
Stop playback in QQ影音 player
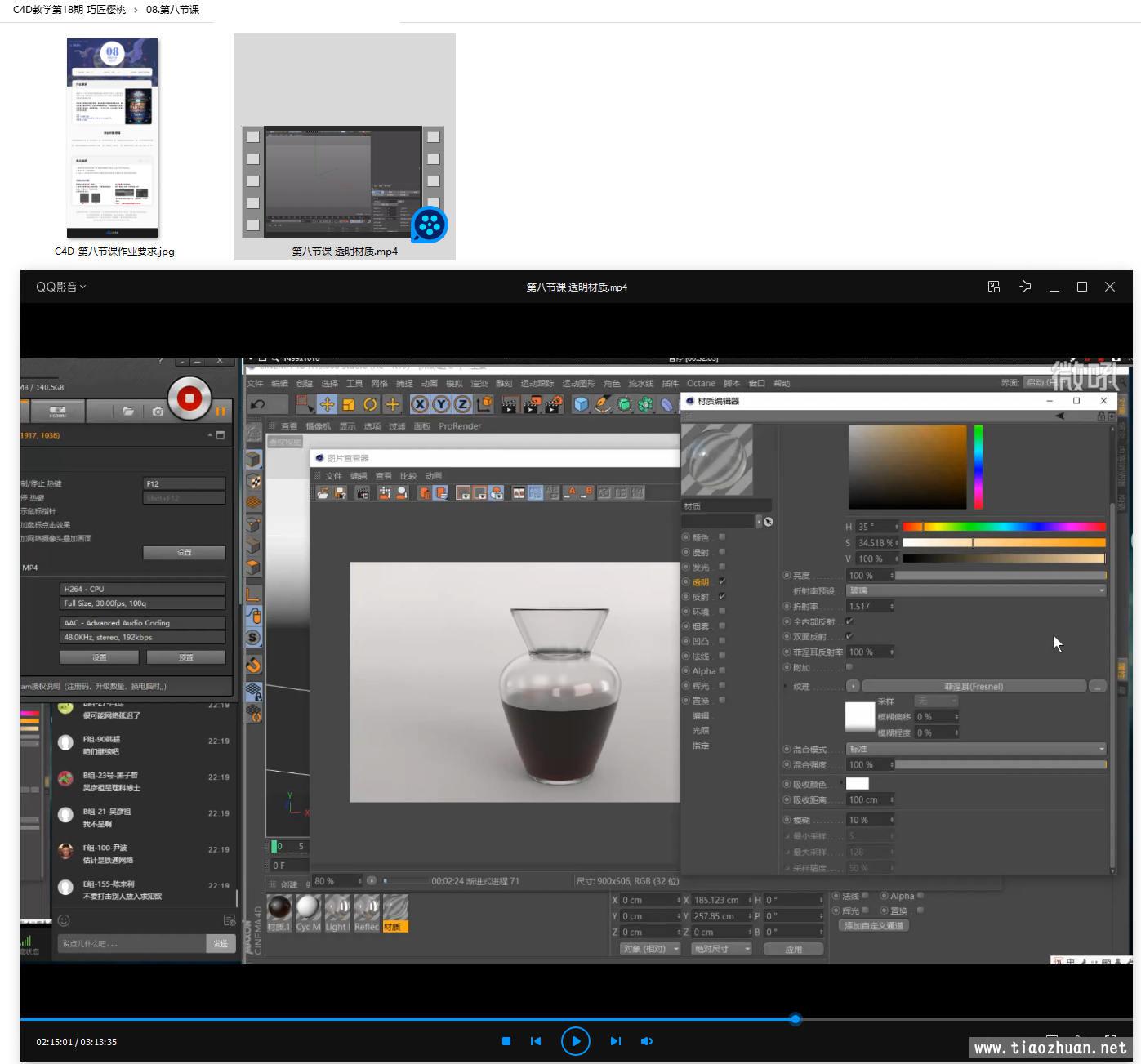pyautogui.click(x=506, y=1041)
